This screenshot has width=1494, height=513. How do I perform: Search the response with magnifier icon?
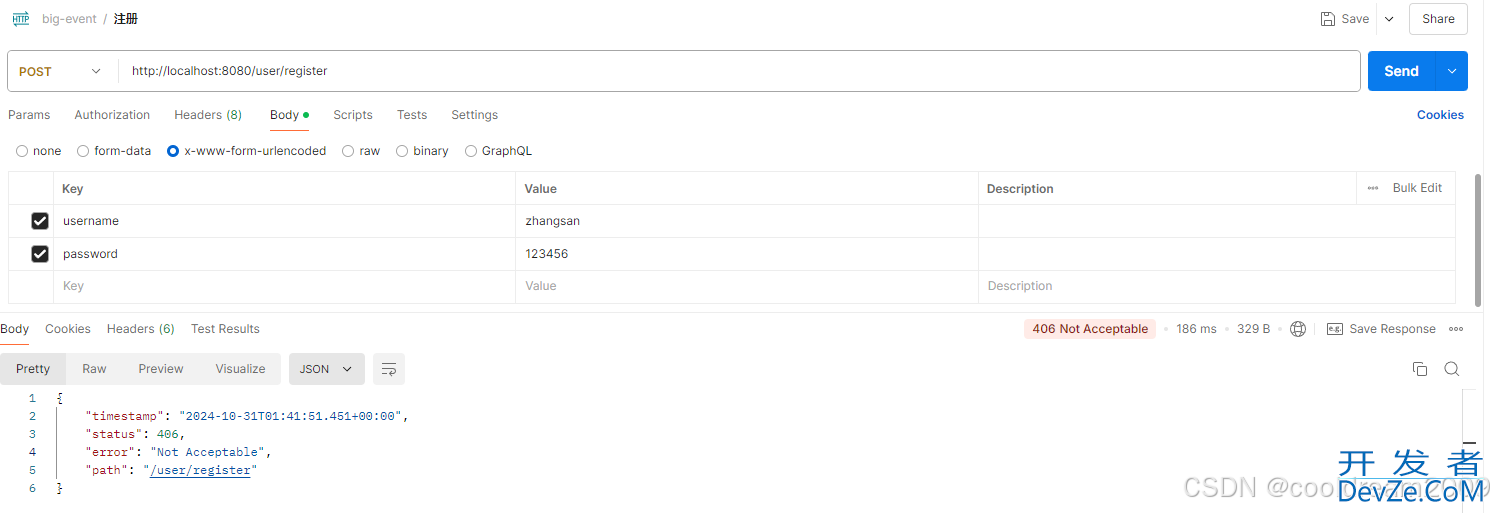click(1452, 369)
